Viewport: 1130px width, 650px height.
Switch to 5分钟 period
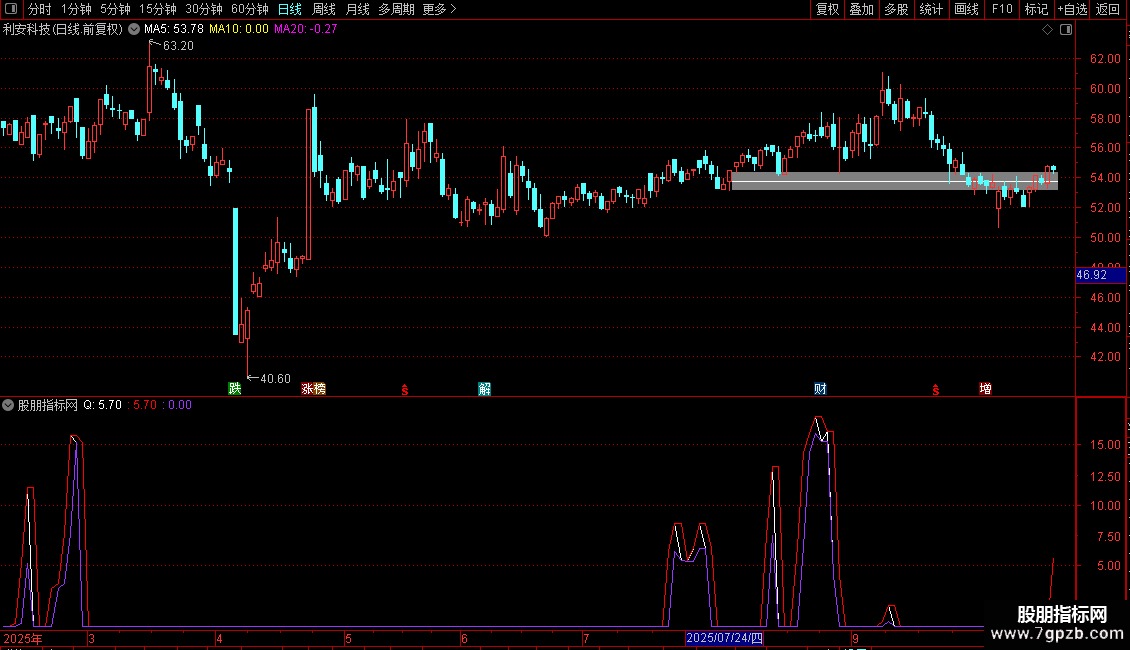click(x=115, y=9)
